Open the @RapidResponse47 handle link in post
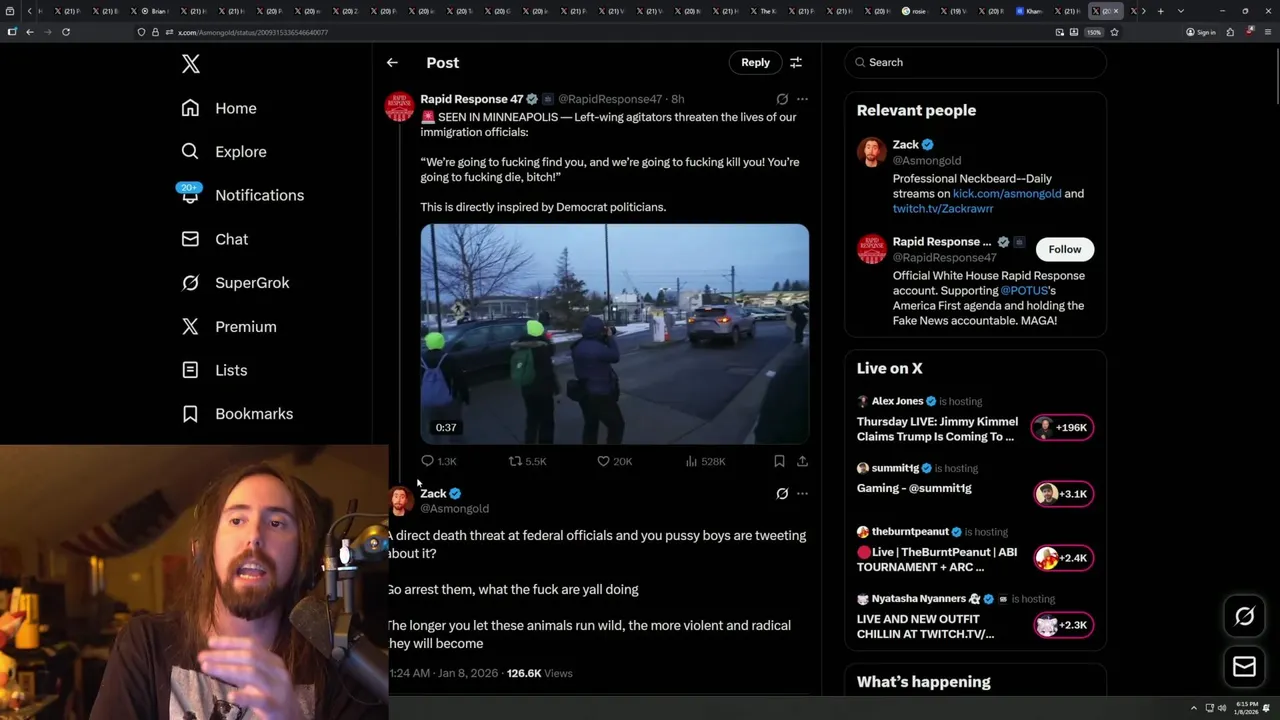The width and height of the screenshot is (1280, 720). (x=610, y=99)
